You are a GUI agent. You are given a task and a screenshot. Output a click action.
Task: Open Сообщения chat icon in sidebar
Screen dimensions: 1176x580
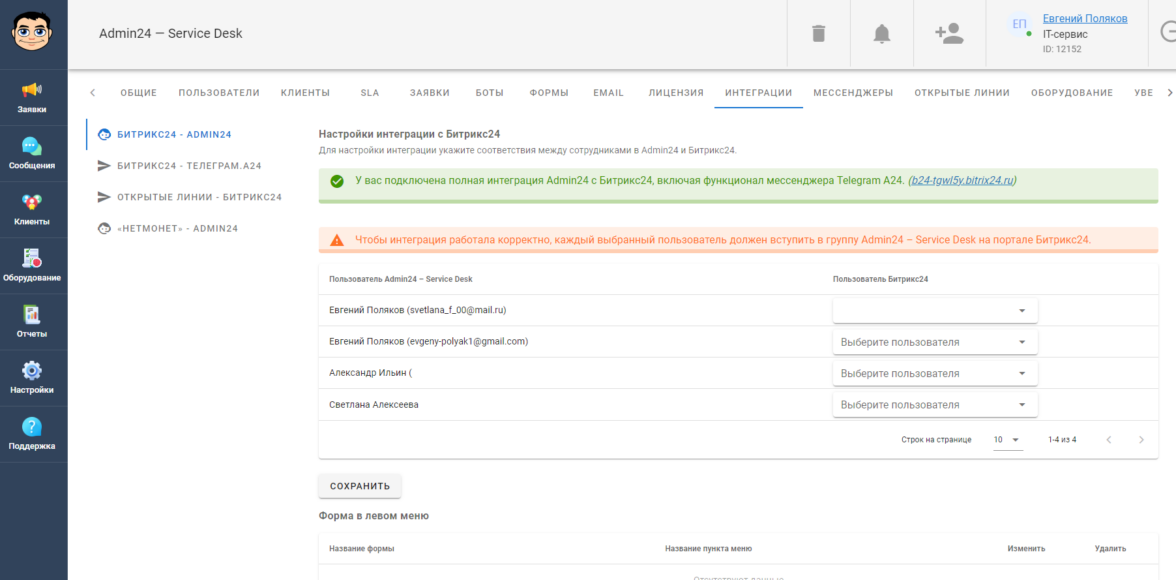32,153
